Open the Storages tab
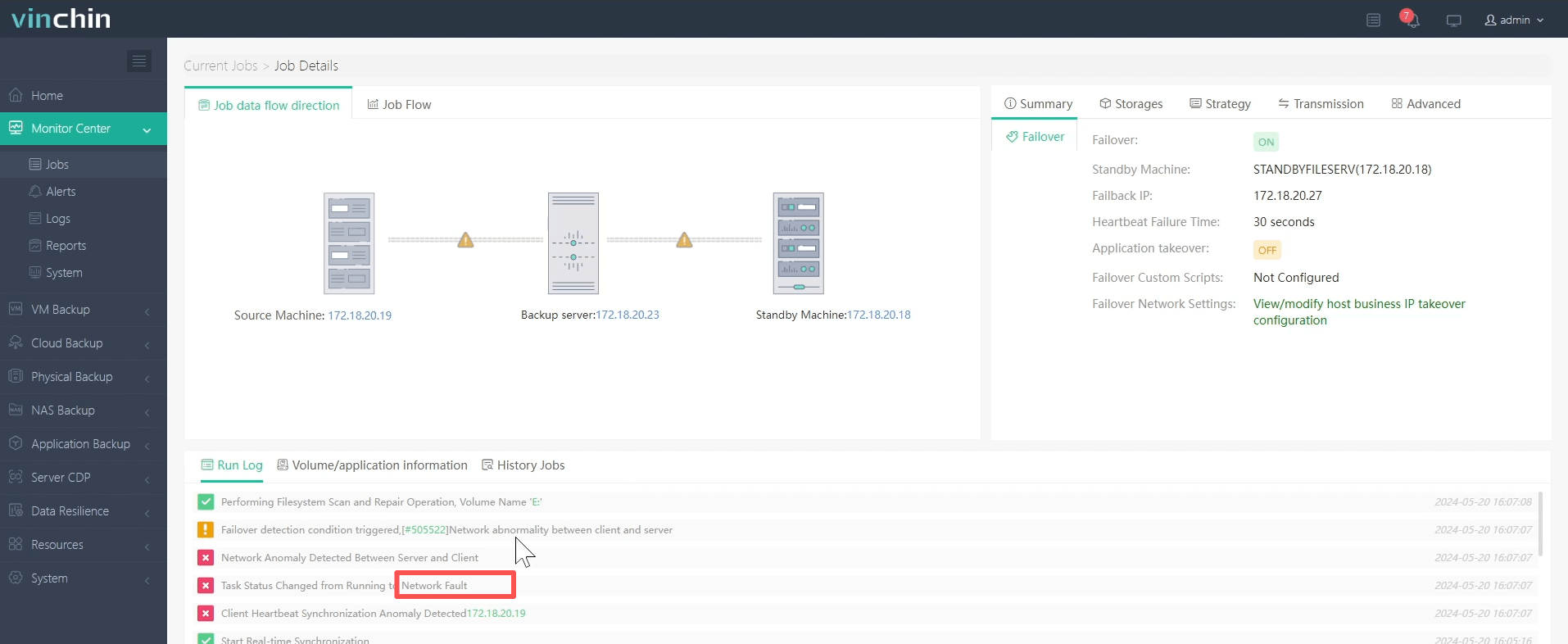Image resolution: width=1568 pixels, height=644 pixels. click(1131, 104)
